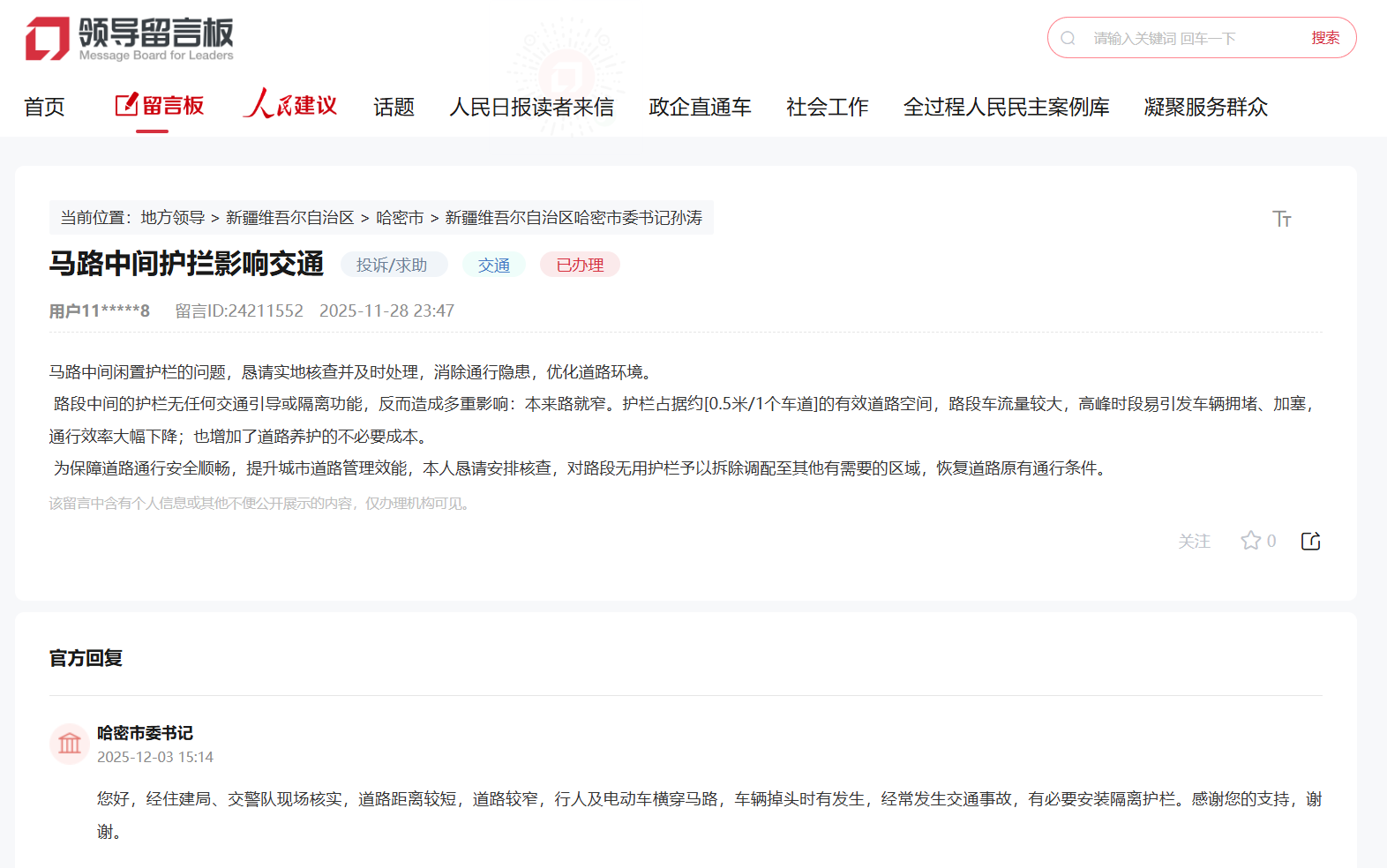Click the search magnifier icon
The image size is (1387, 868).
click(1068, 38)
